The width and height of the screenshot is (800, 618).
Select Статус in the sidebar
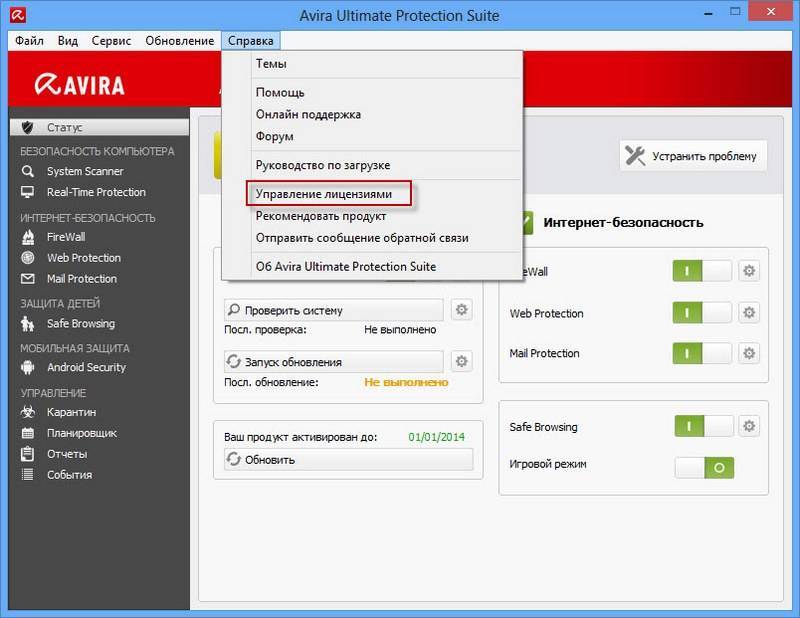99,128
